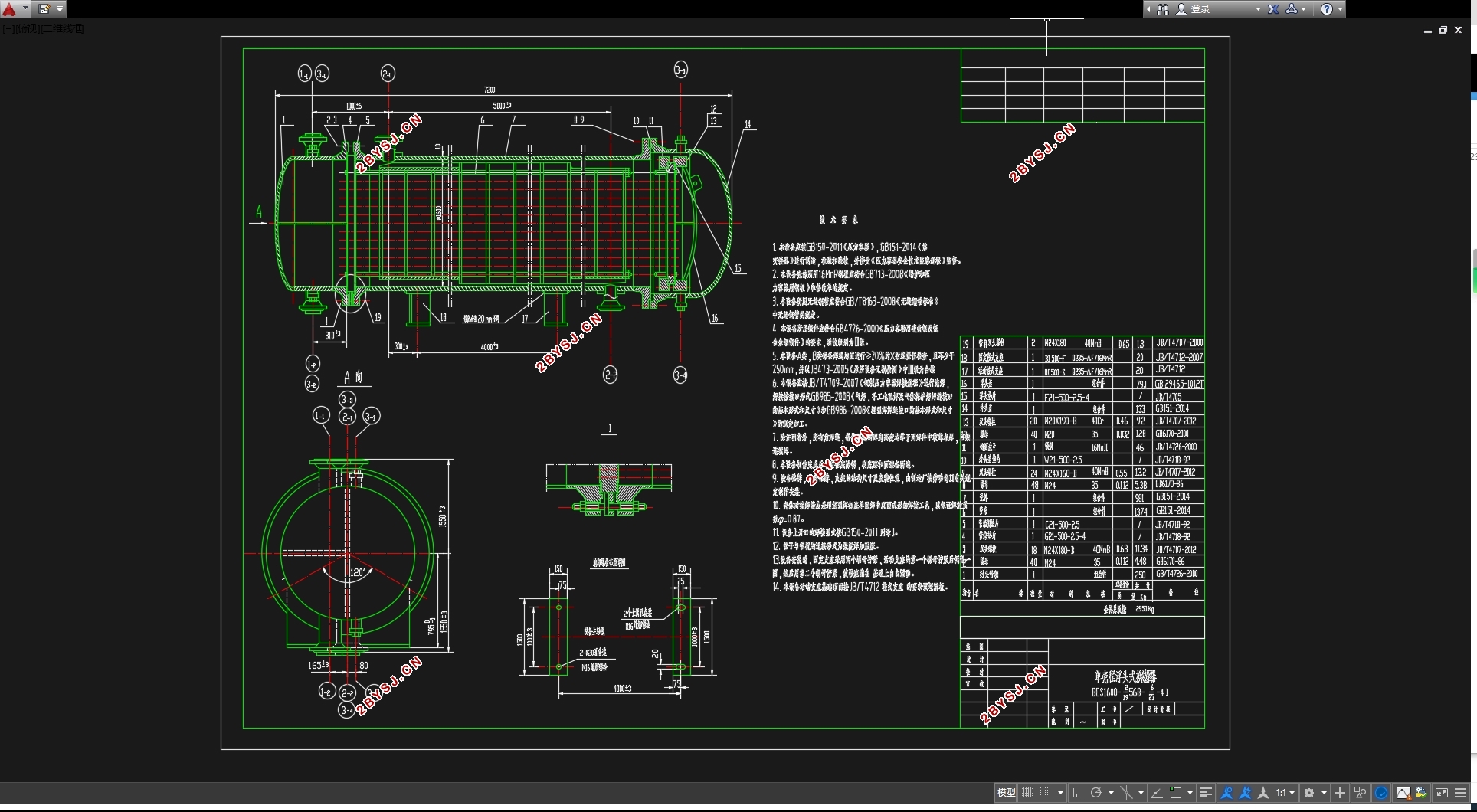Screen dimensions: 1477x812
Task: Switch to the 模型 model space tab
Action: pos(1006,793)
